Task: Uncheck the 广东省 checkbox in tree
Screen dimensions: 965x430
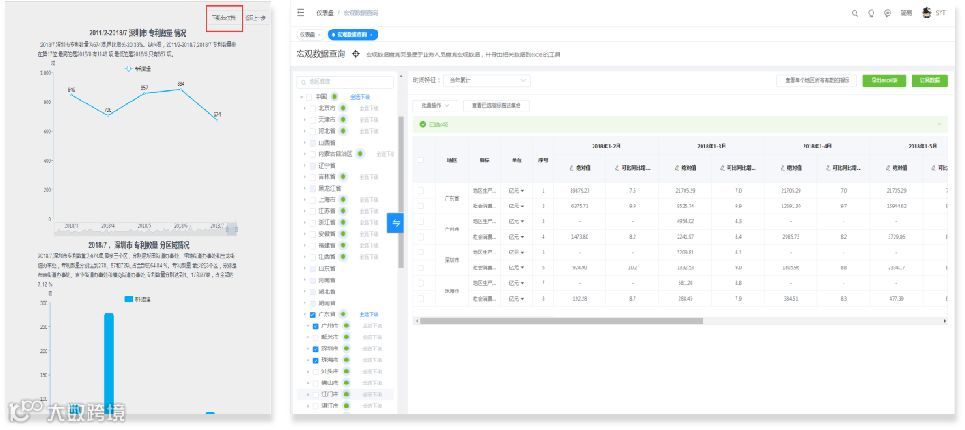Action: pos(313,314)
